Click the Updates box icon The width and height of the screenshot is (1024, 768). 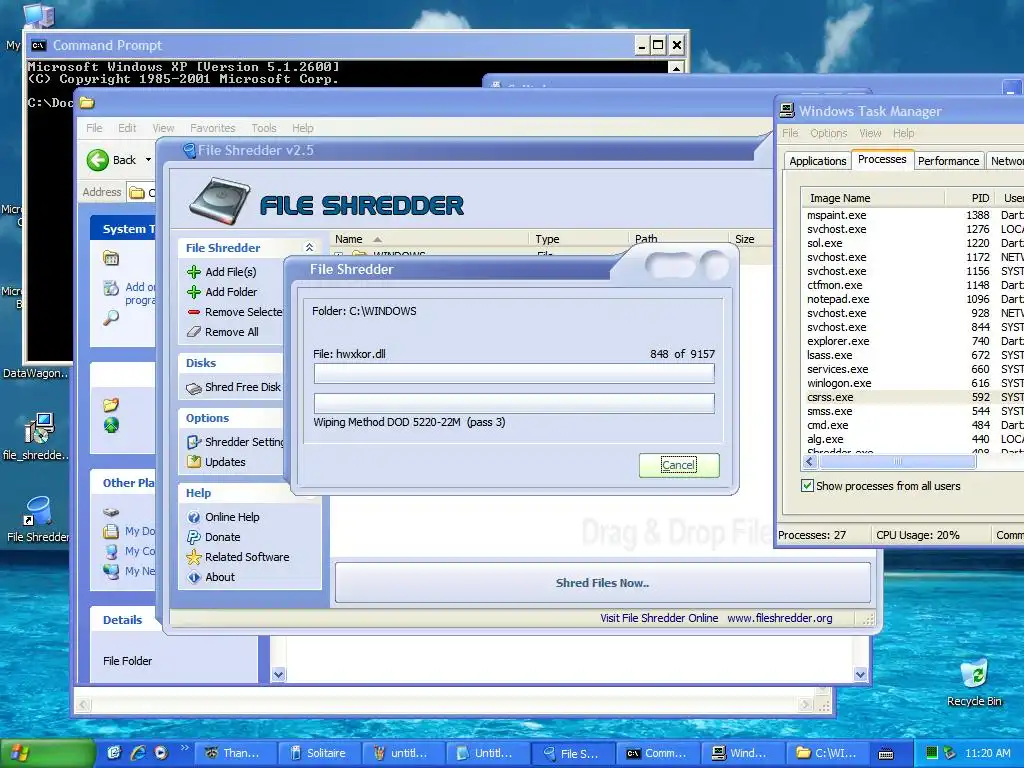tap(194, 462)
